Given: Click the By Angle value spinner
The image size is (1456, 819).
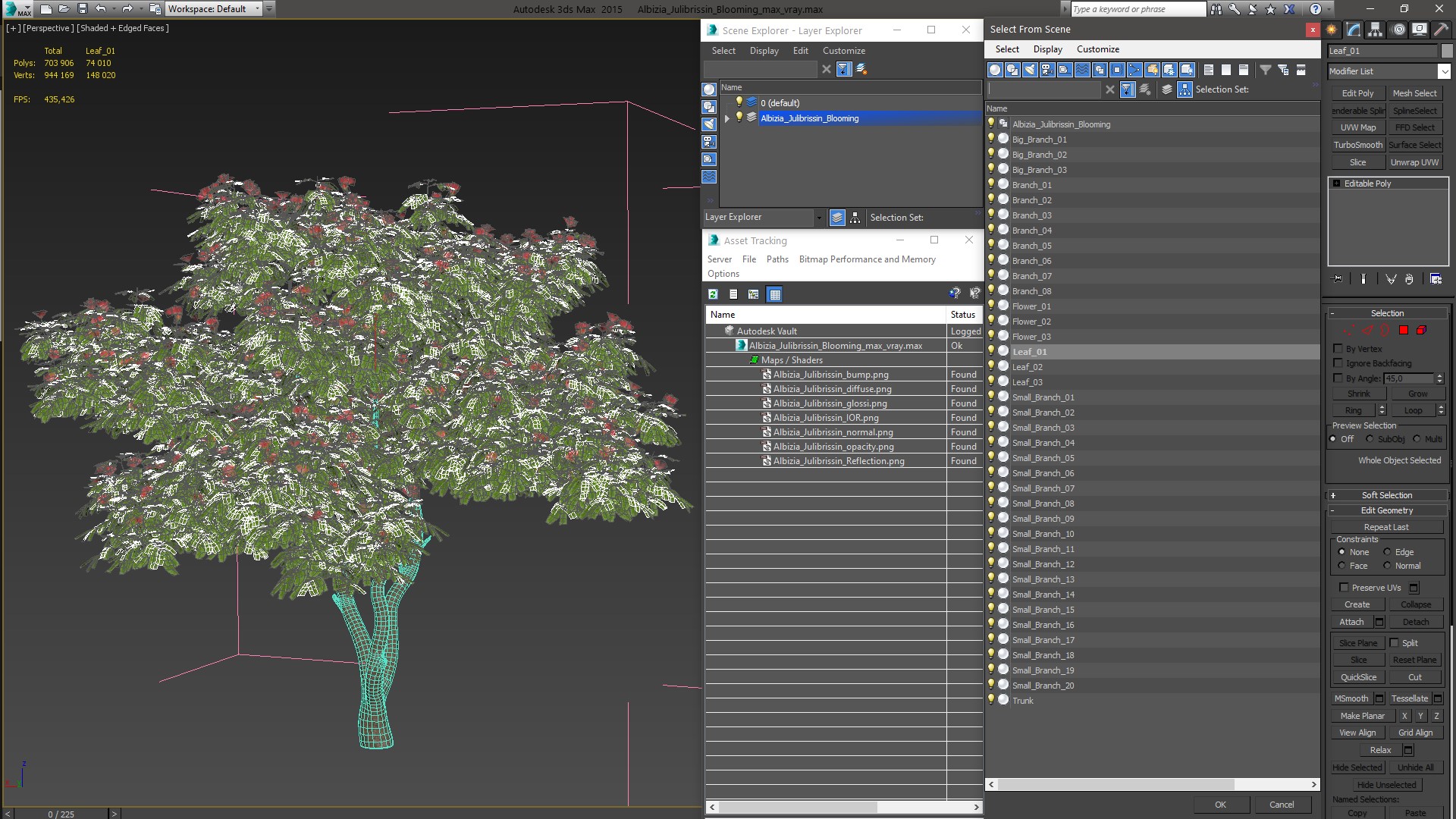Looking at the screenshot, I should coord(1439,378).
